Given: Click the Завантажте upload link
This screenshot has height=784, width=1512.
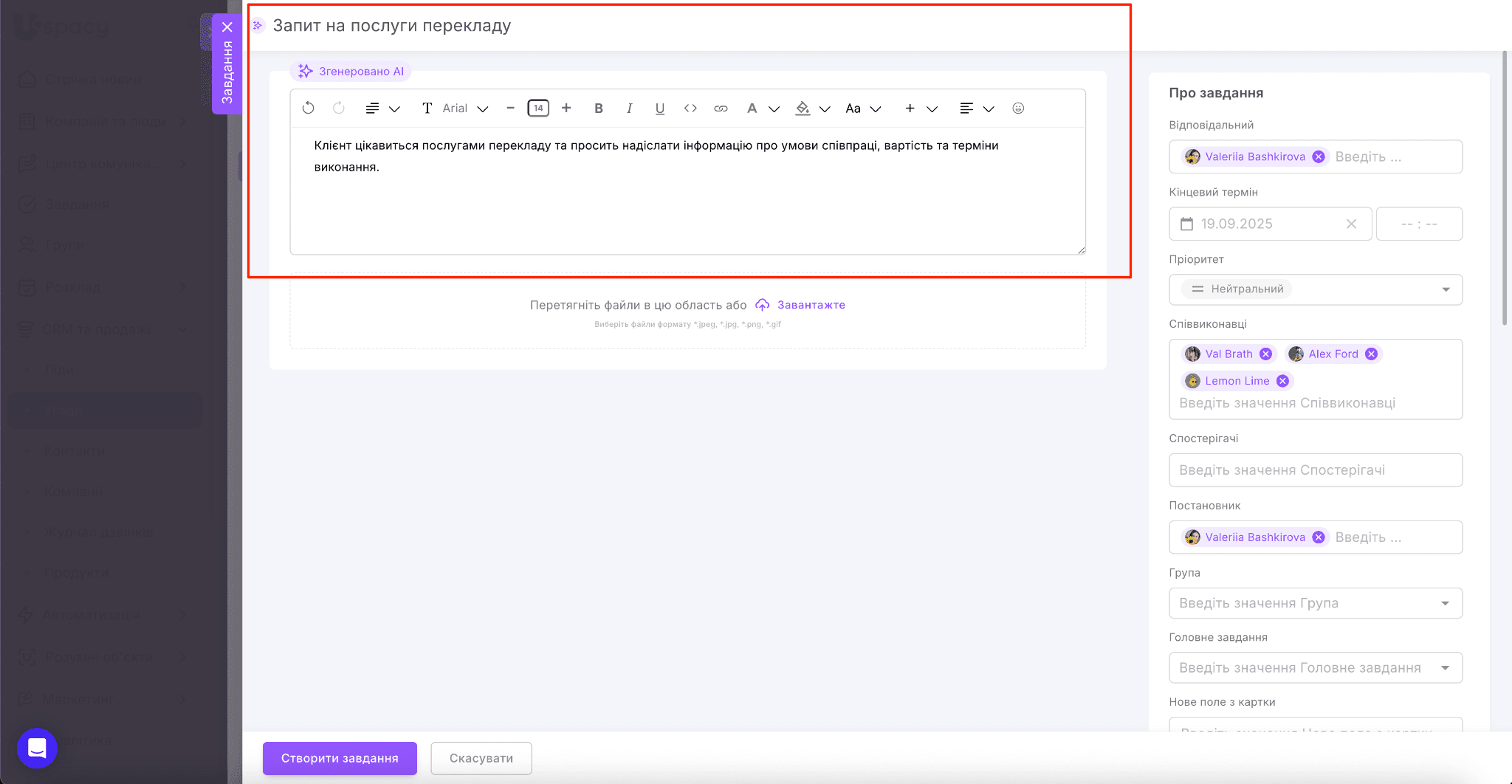Looking at the screenshot, I should click(811, 305).
